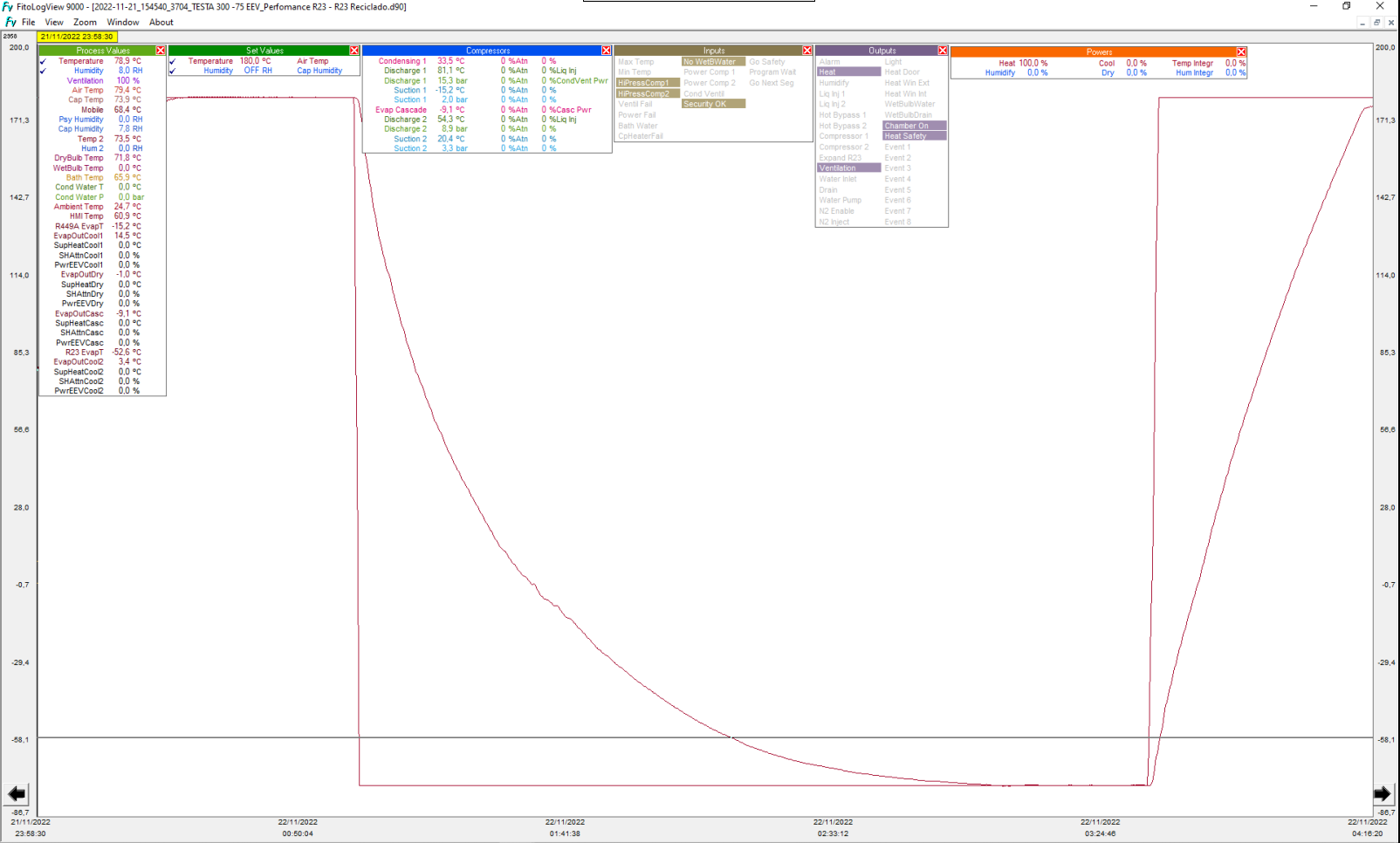Open the About menu
The height and width of the screenshot is (843, 1400).
pos(161,23)
